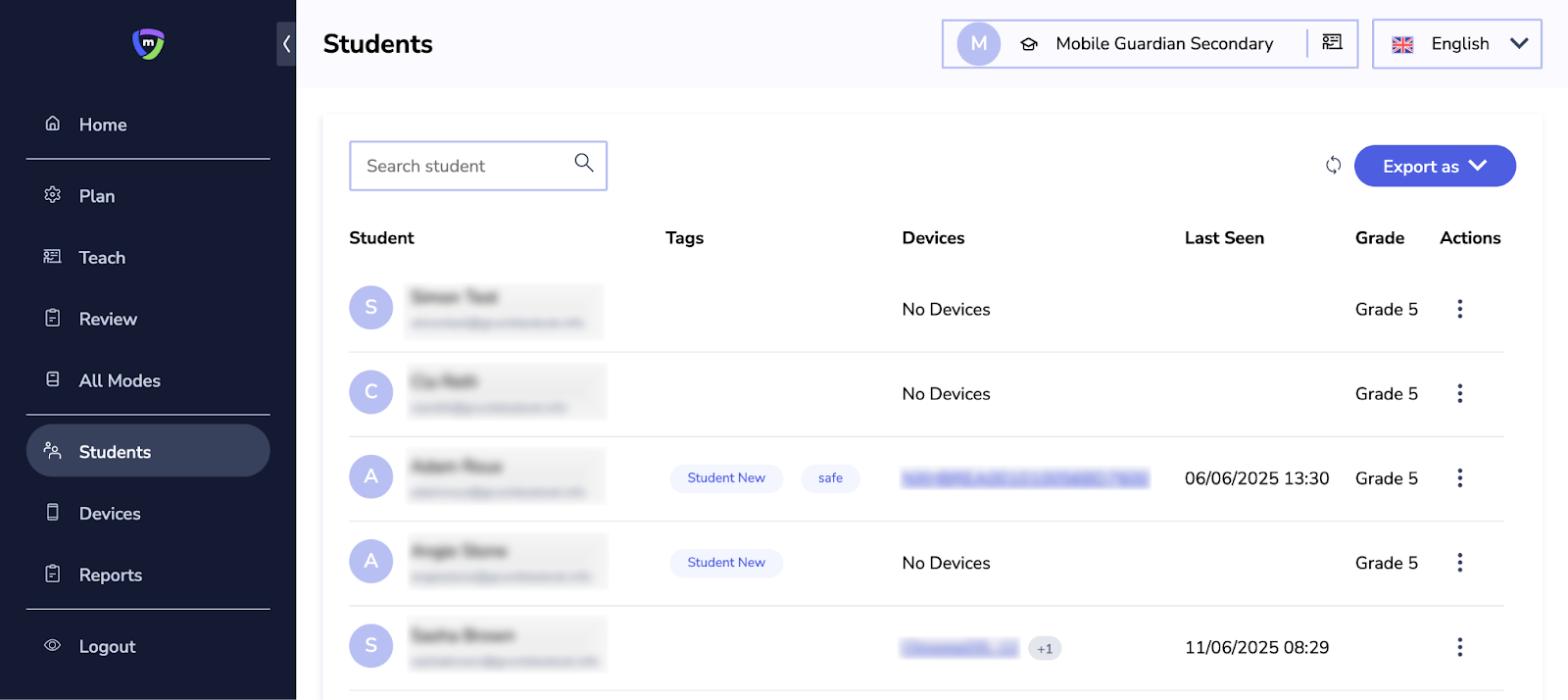Open the classroom icon beside Mobile Guardian Secondary
The image size is (1568, 700).
tap(1332, 42)
